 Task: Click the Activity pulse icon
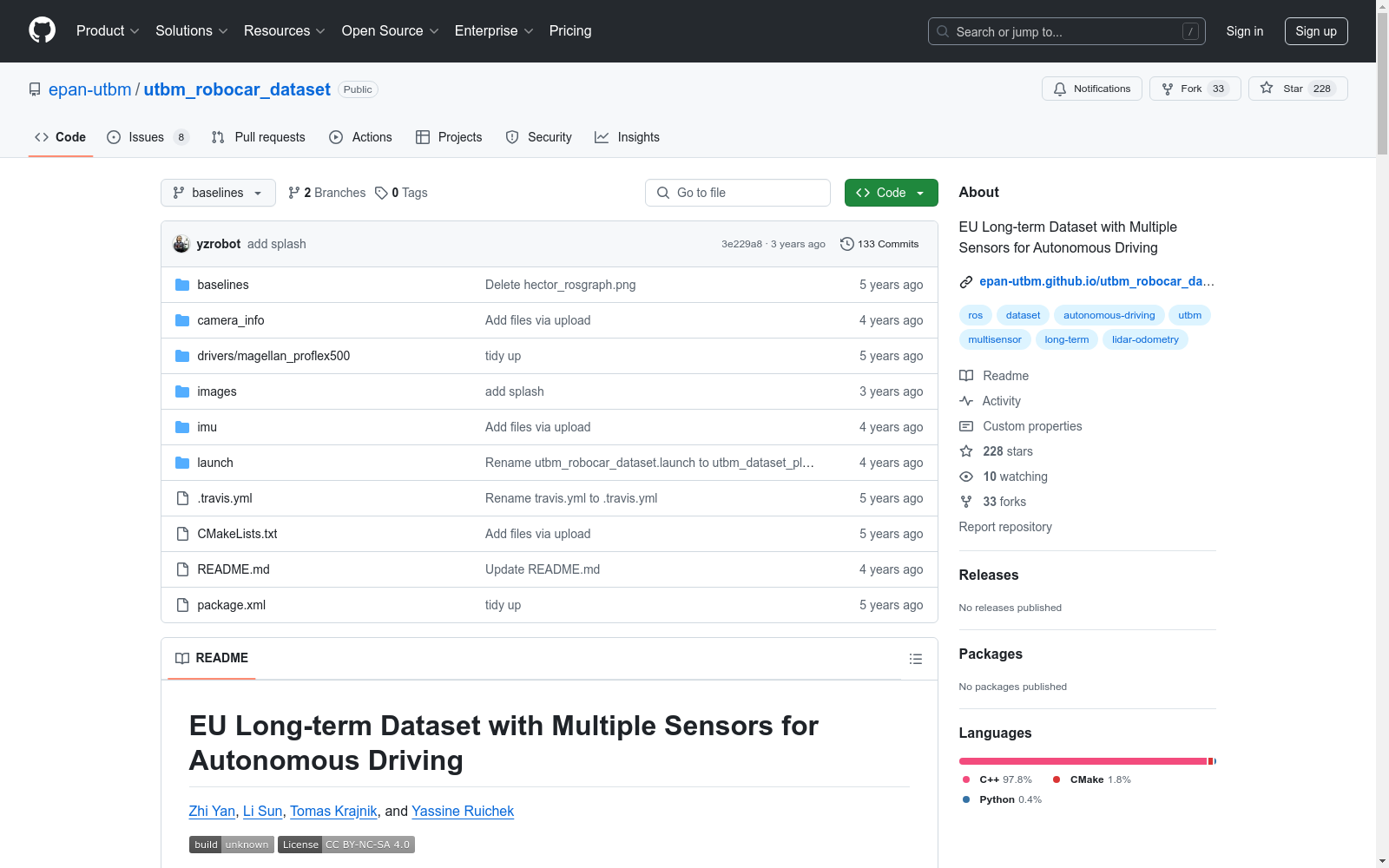pyautogui.click(x=966, y=401)
